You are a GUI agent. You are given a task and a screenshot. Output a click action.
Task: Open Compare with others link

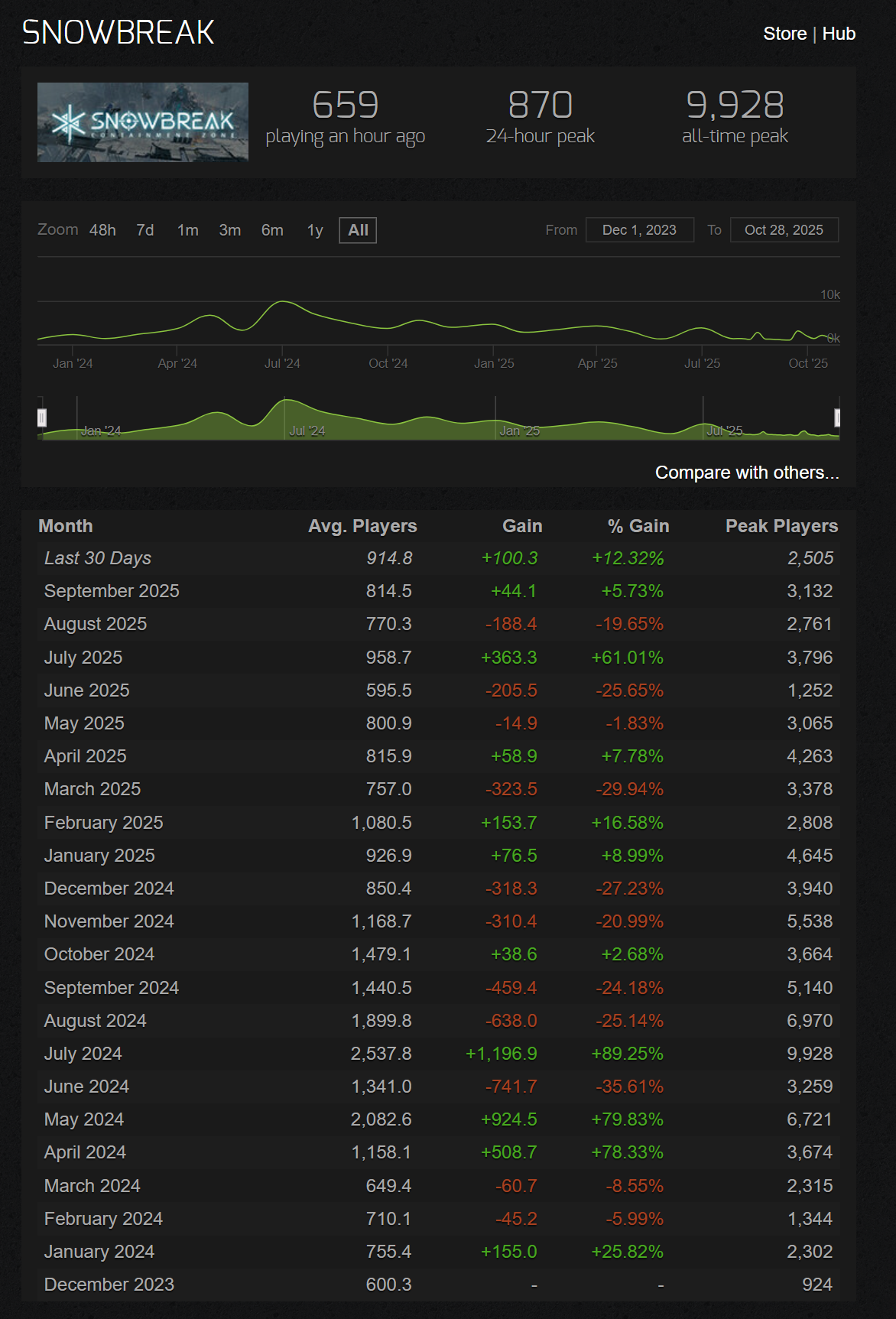(x=747, y=473)
